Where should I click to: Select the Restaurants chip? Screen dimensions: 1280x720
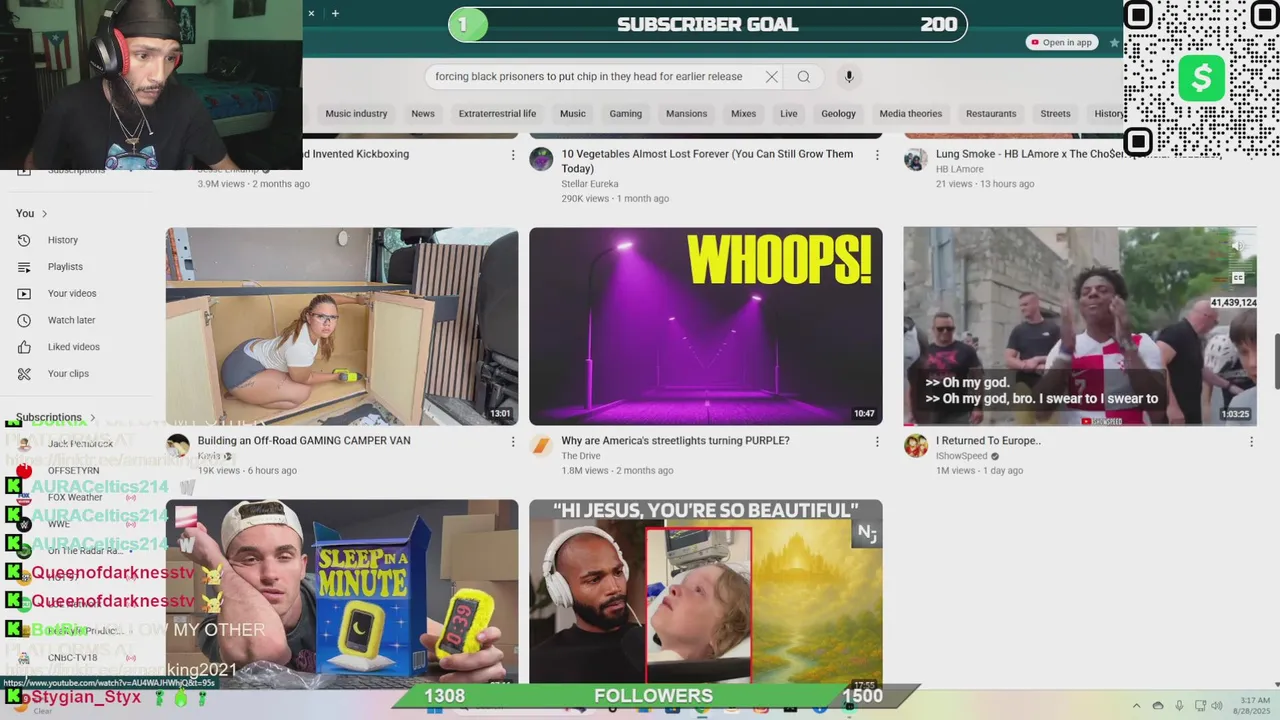[991, 114]
